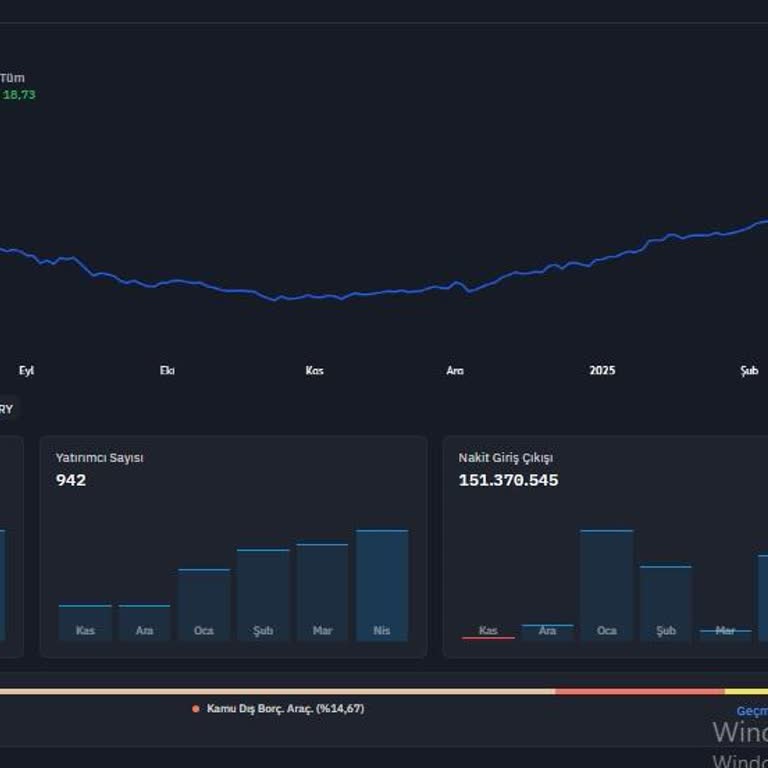Click the Yatırımcı Sayısı card title
This screenshot has height=768, width=768.
99,458
